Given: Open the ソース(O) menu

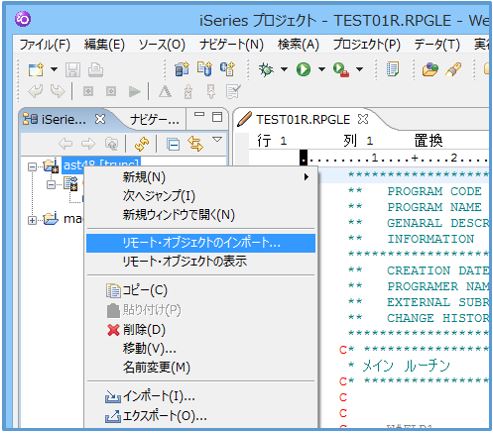Looking at the screenshot, I should [161, 45].
